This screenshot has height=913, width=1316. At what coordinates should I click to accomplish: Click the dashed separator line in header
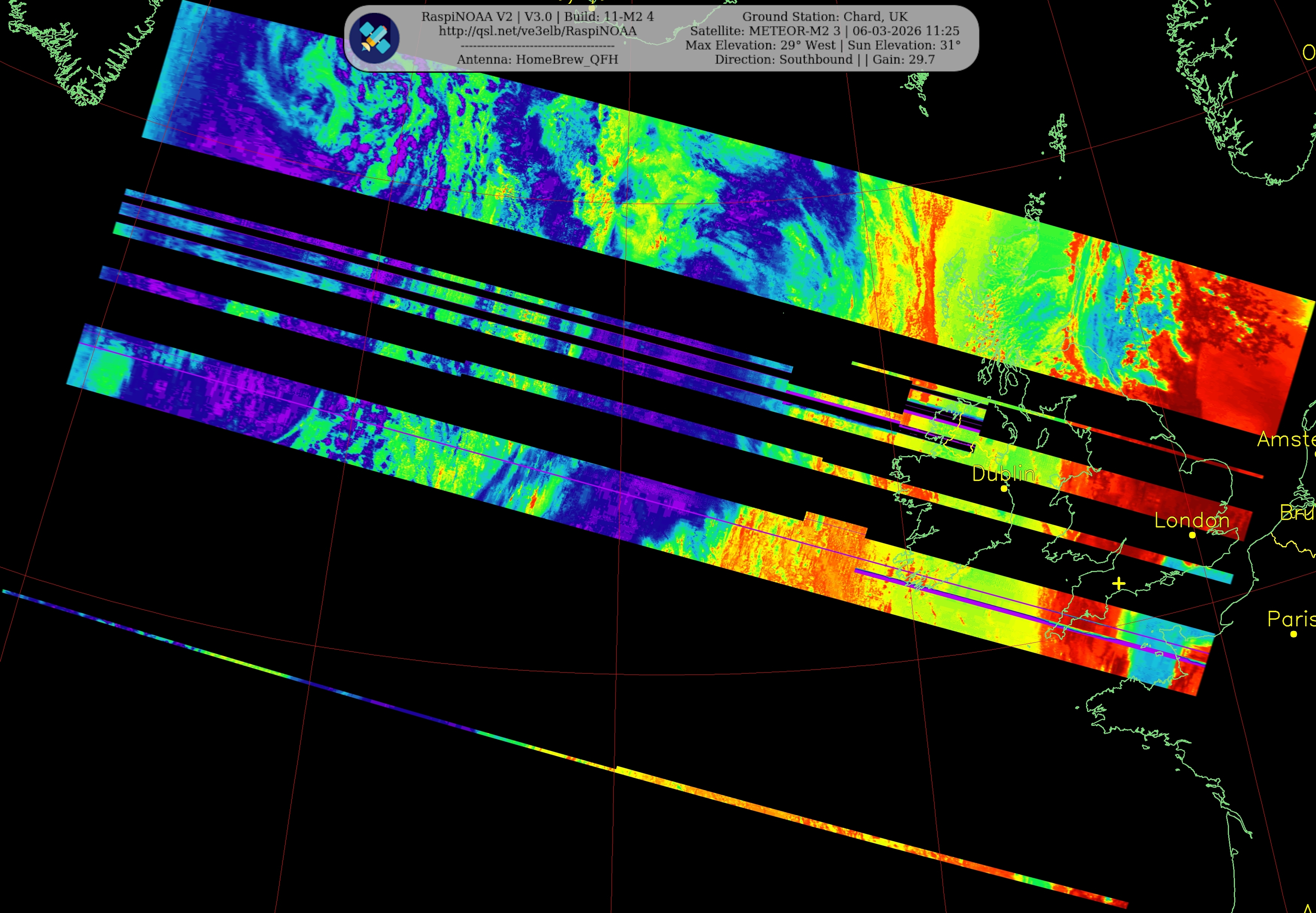(537, 46)
